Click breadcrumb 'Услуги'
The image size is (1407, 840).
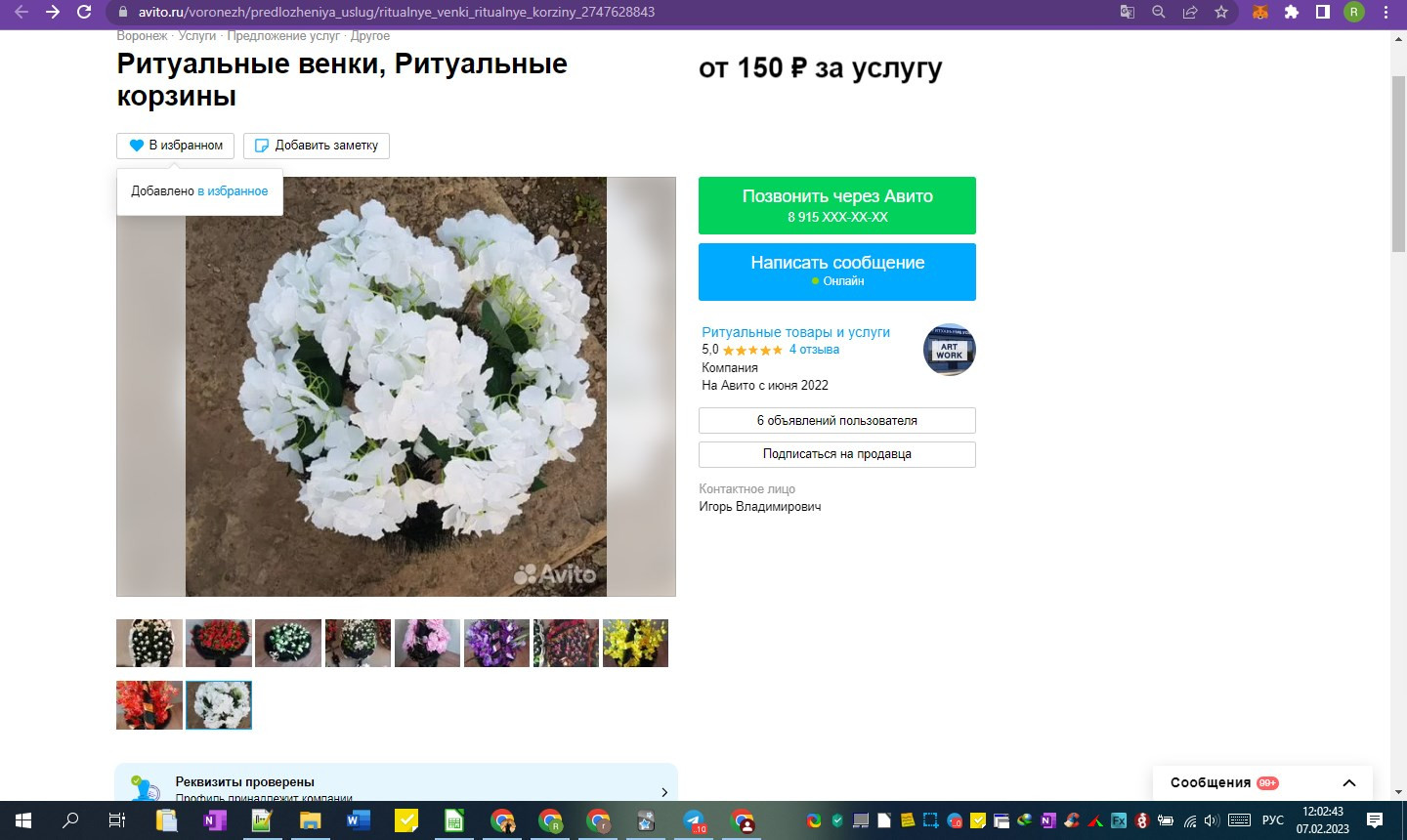(197, 36)
